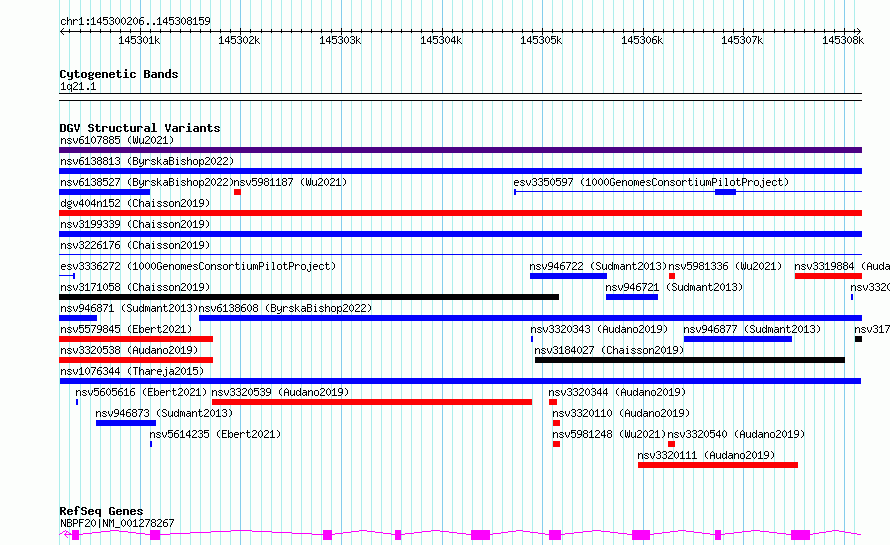
Task: Open the nsv3320344 (Audano2019) label
Action: 617,392
